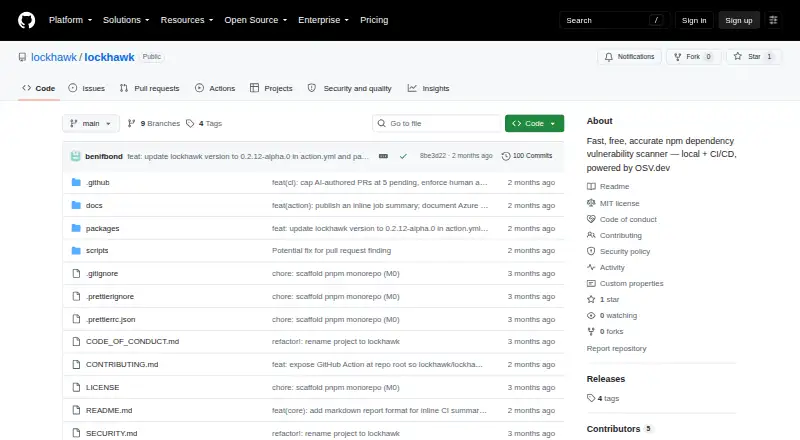Click the tags icon under Releases
Screen dimensions: 800x440
(x=591, y=398)
